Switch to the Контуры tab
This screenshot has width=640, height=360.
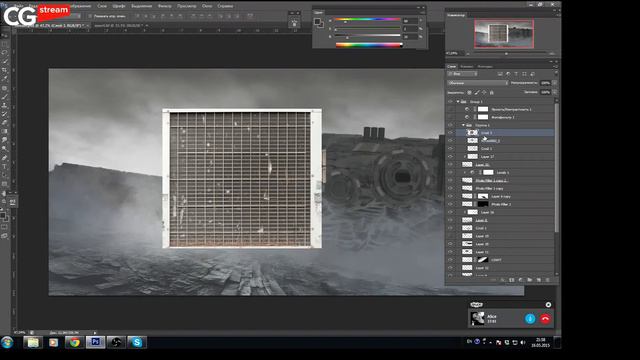click(x=485, y=66)
